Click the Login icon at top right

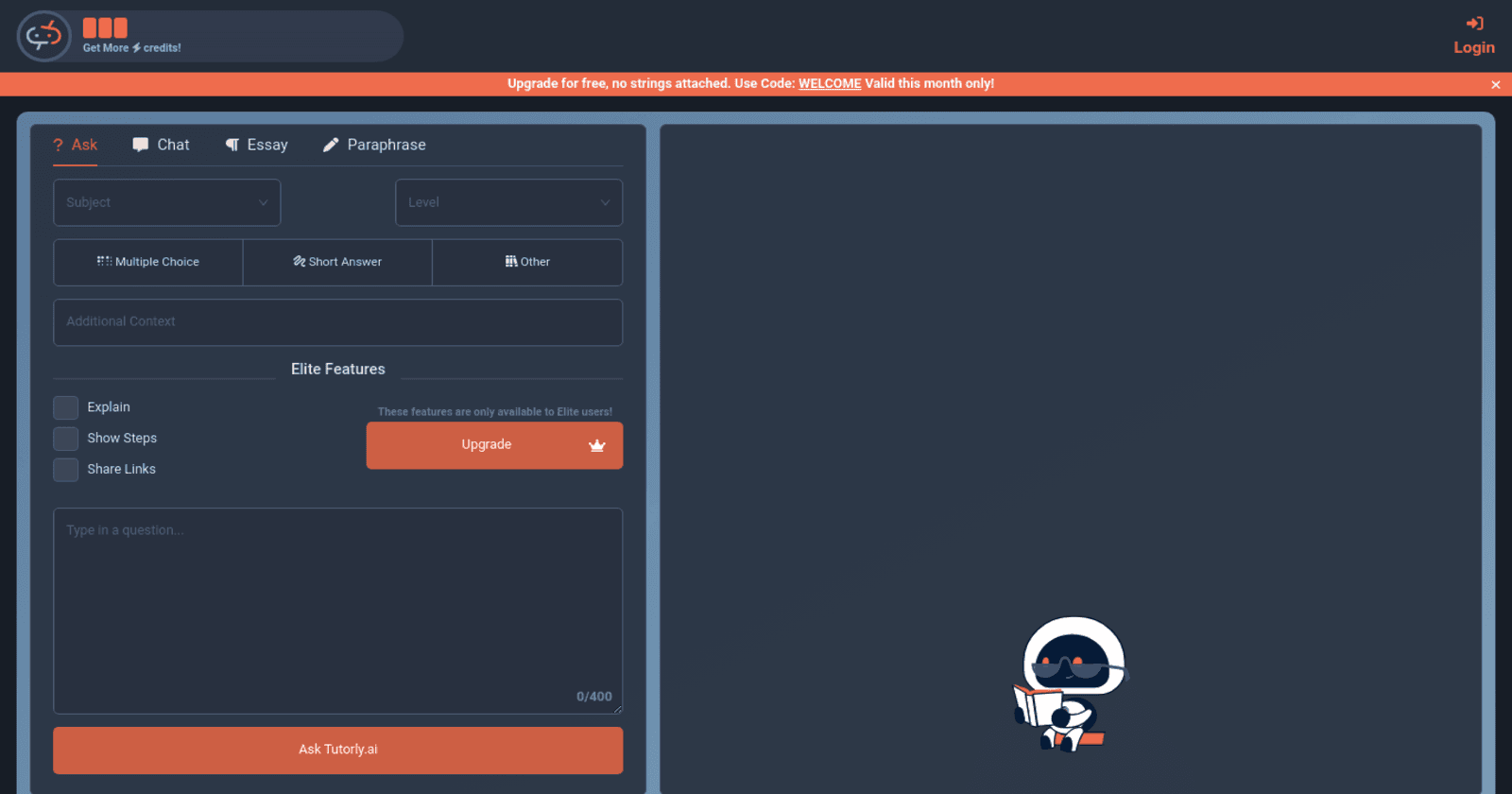point(1474,24)
